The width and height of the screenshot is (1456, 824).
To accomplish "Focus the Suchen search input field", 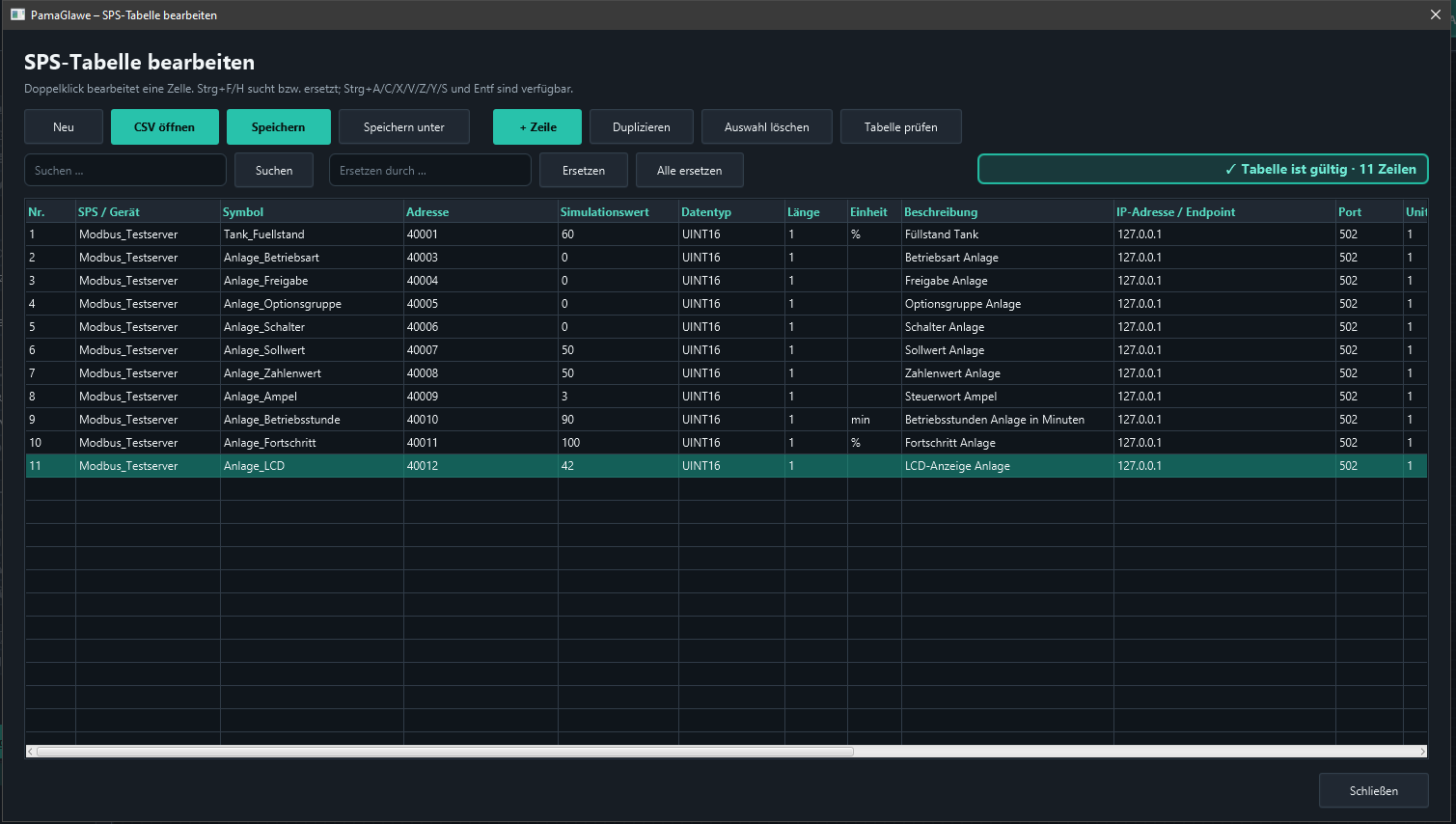I will tap(125, 170).
